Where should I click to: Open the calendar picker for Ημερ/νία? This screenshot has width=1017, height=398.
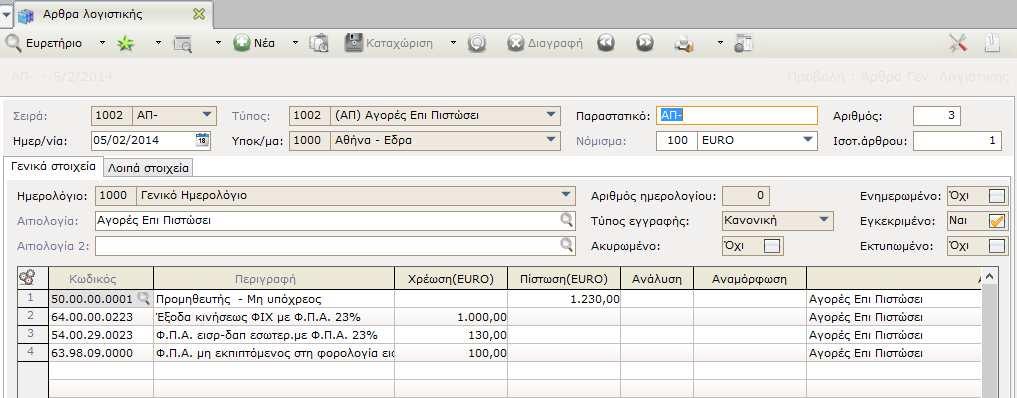tap(202, 139)
